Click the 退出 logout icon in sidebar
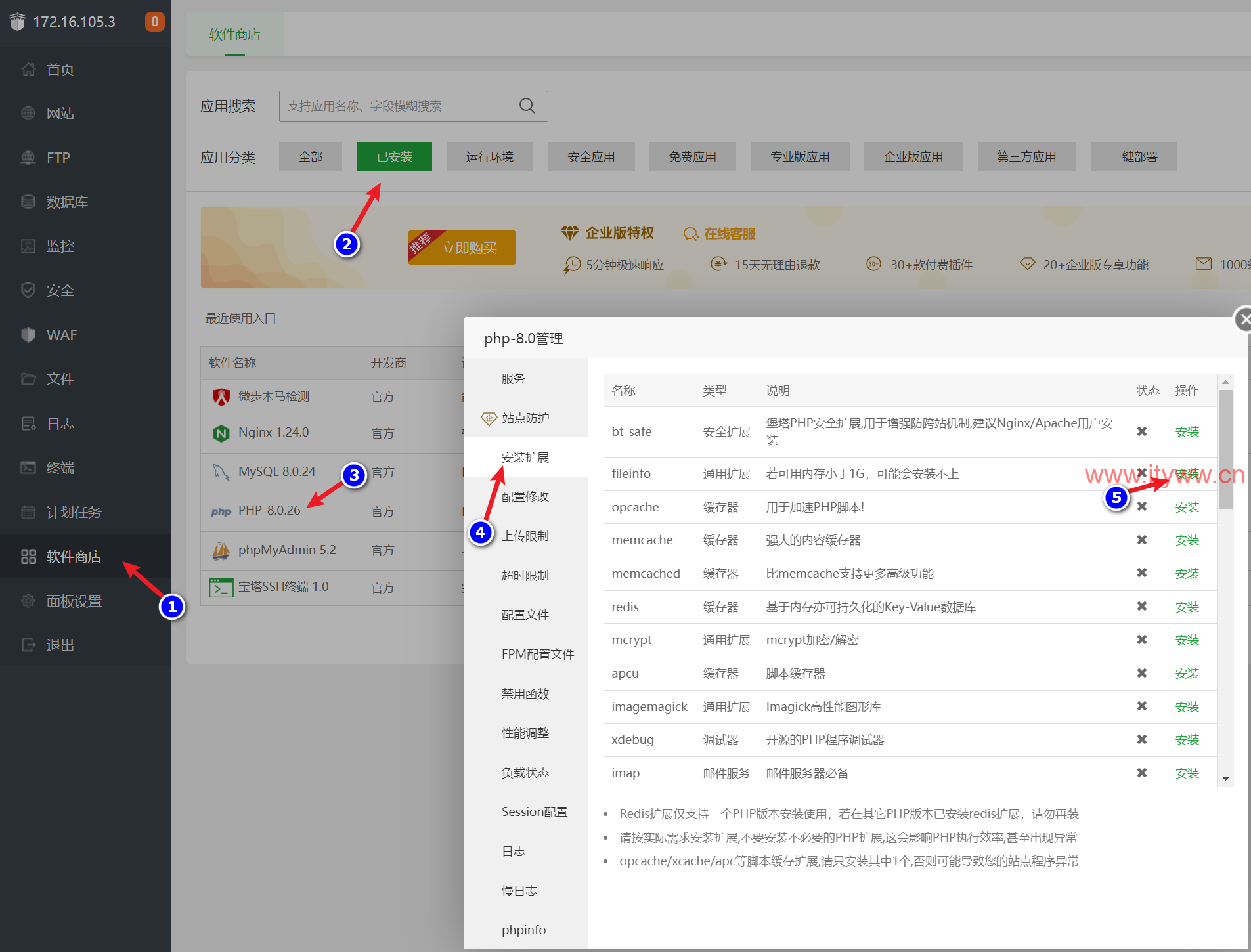Viewport: 1251px width, 952px height. click(28, 645)
